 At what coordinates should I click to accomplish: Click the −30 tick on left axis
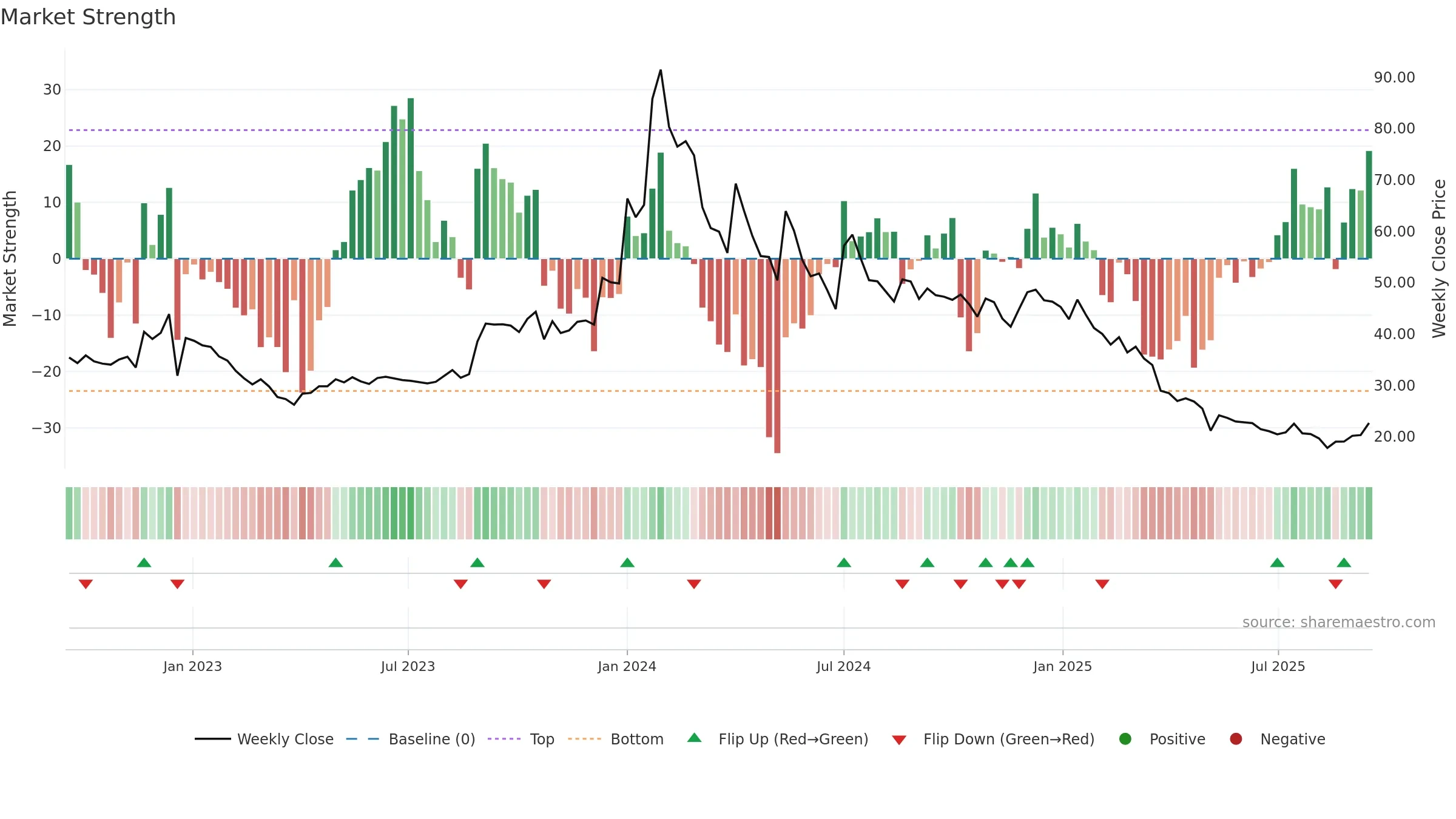[47, 428]
